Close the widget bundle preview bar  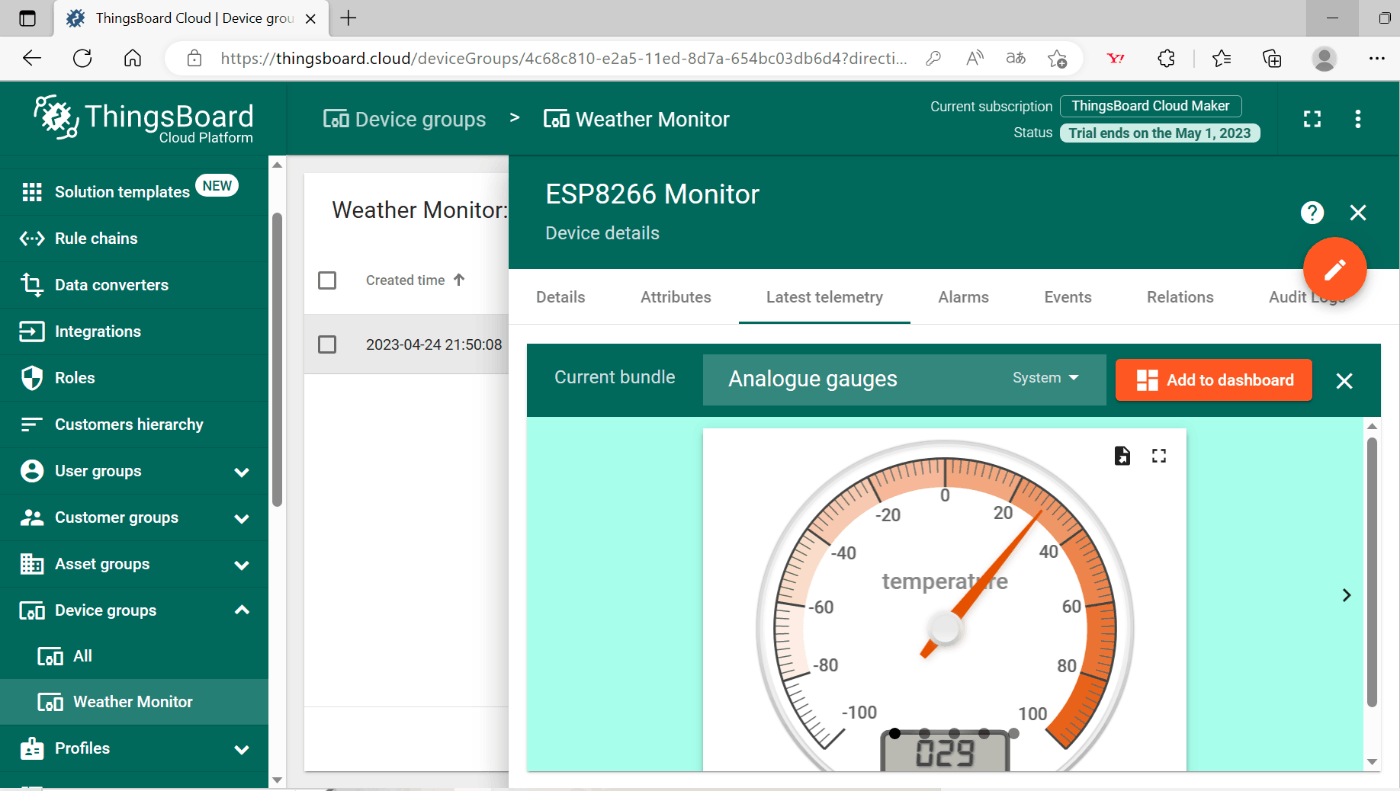pyautogui.click(x=1344, y=380)
